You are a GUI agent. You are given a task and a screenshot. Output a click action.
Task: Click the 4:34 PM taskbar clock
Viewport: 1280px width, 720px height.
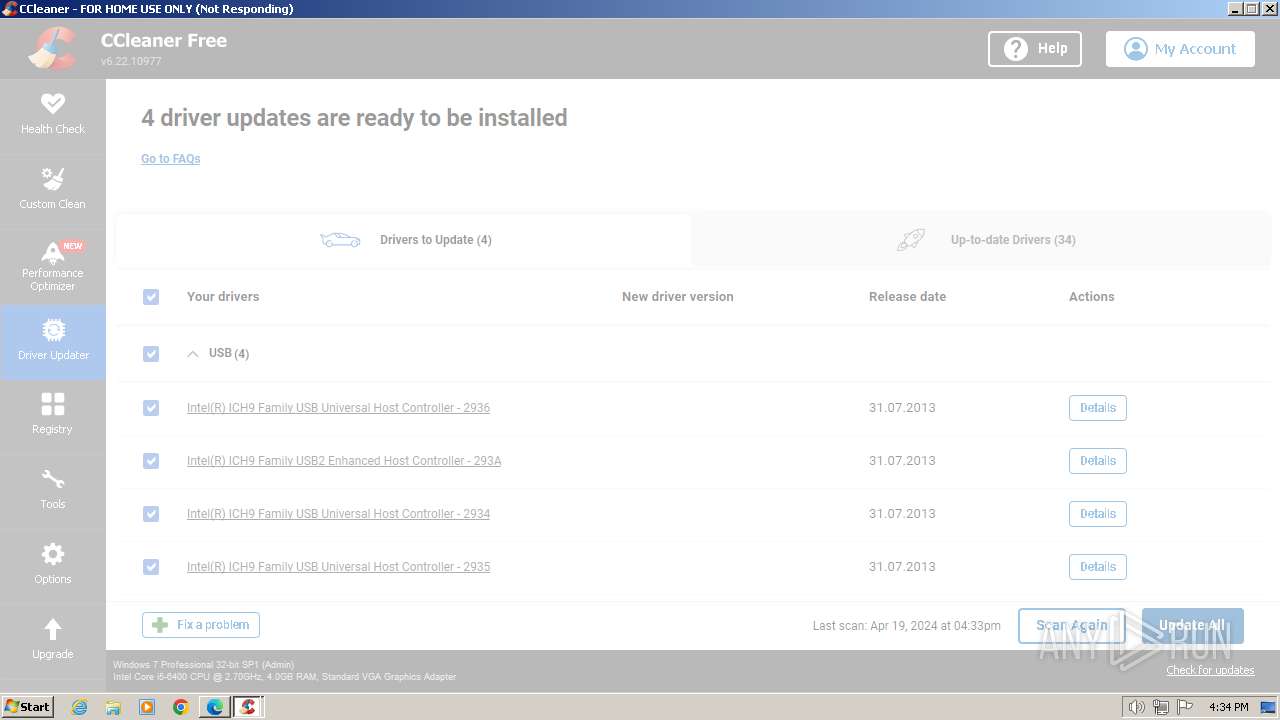[x=1228, y=707]
